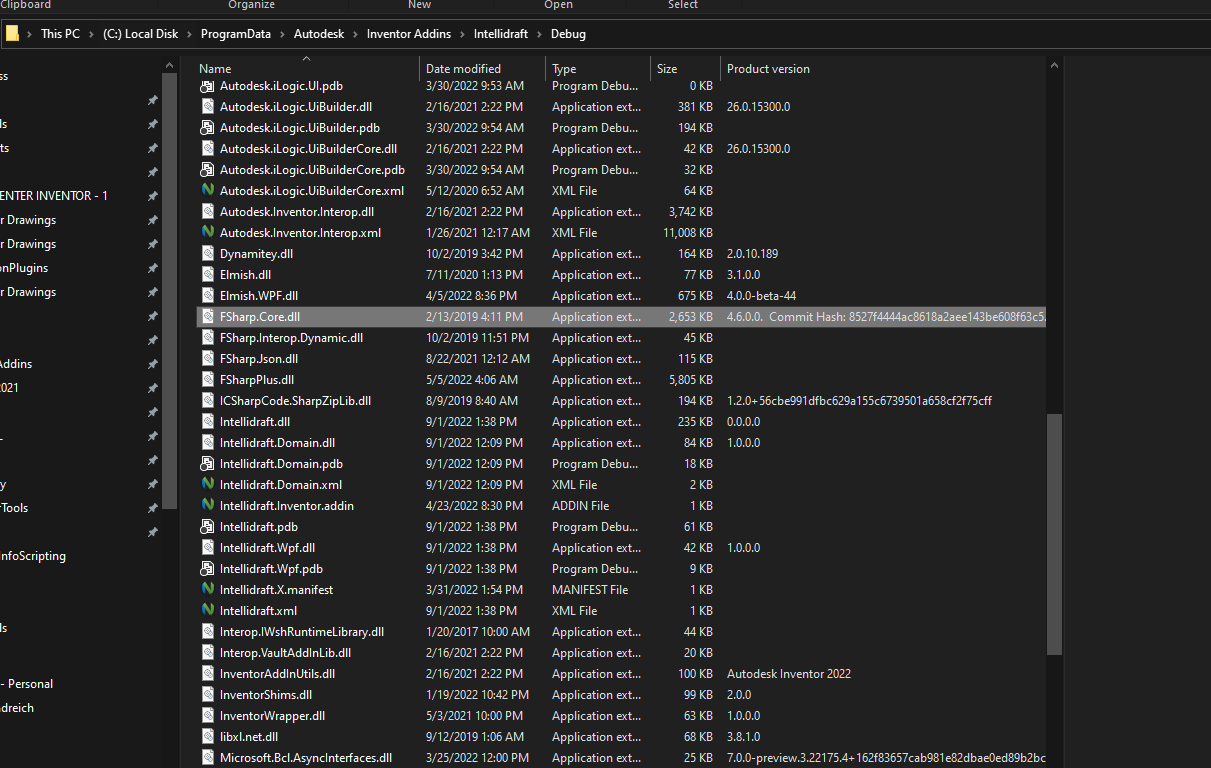This screenshot has width=1211, height=768.
Task: Open breadcrumb arrow before This PC
Action: click(x=30, y=34)
